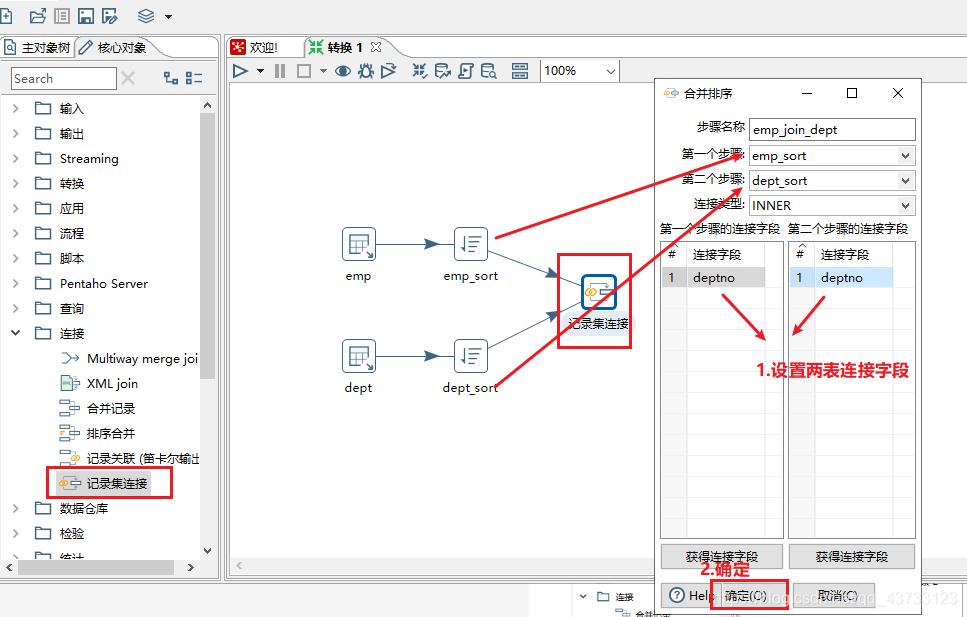
Task: Select the 转换 1 tab
Action: tap(337, 48)
